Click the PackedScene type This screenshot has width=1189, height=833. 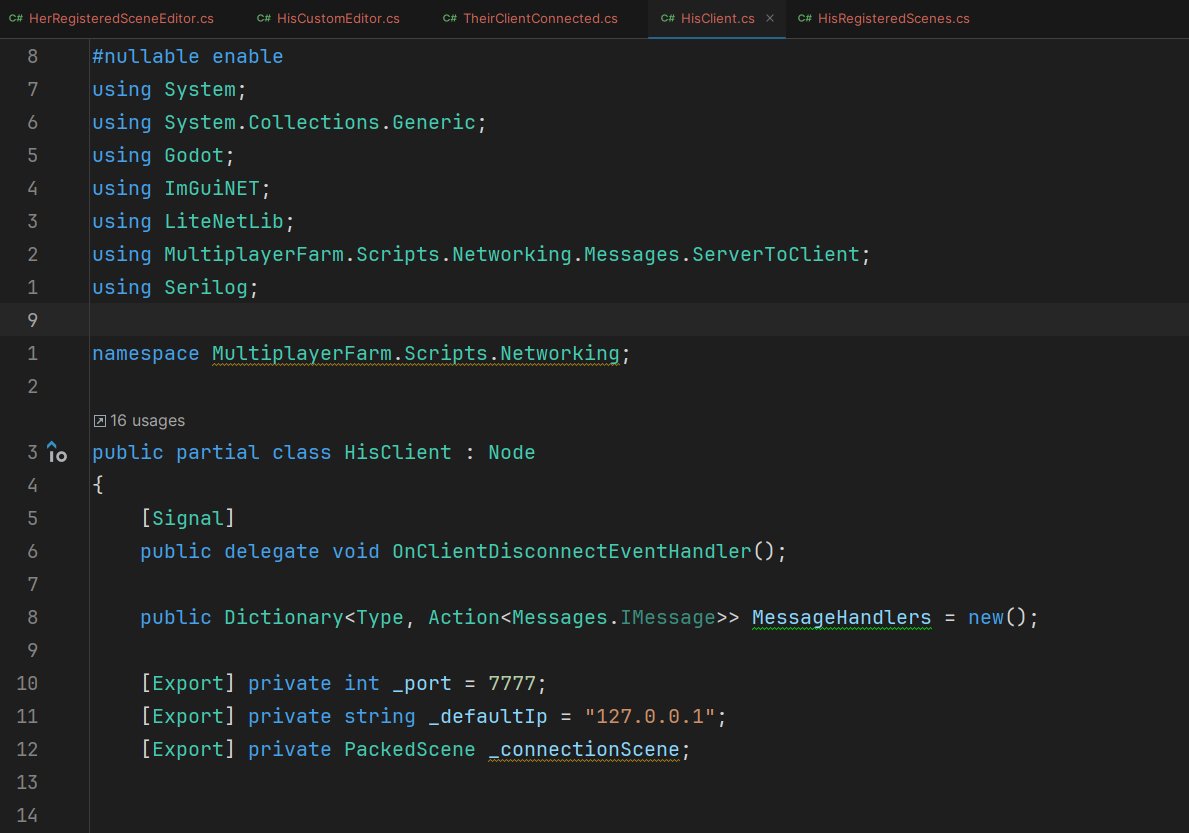[409, 750]
